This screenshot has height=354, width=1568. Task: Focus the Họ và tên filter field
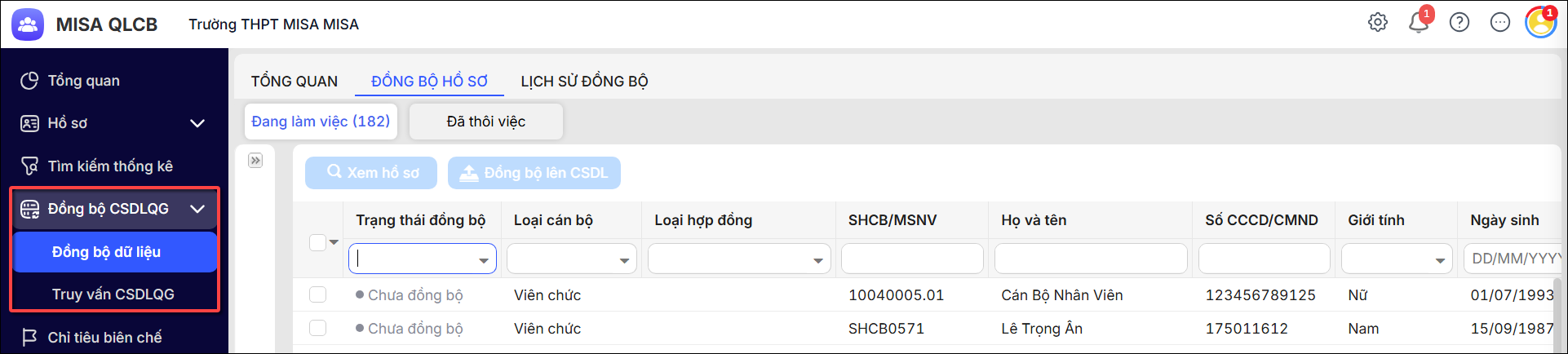(1091, 259)
